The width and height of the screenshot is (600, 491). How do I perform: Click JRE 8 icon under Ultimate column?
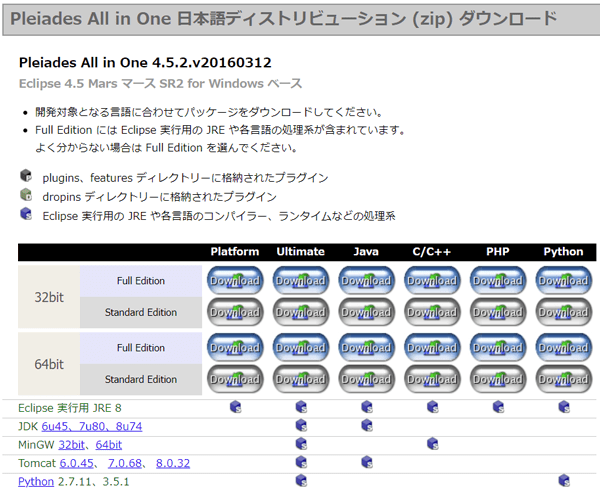[x=301, y=407]
